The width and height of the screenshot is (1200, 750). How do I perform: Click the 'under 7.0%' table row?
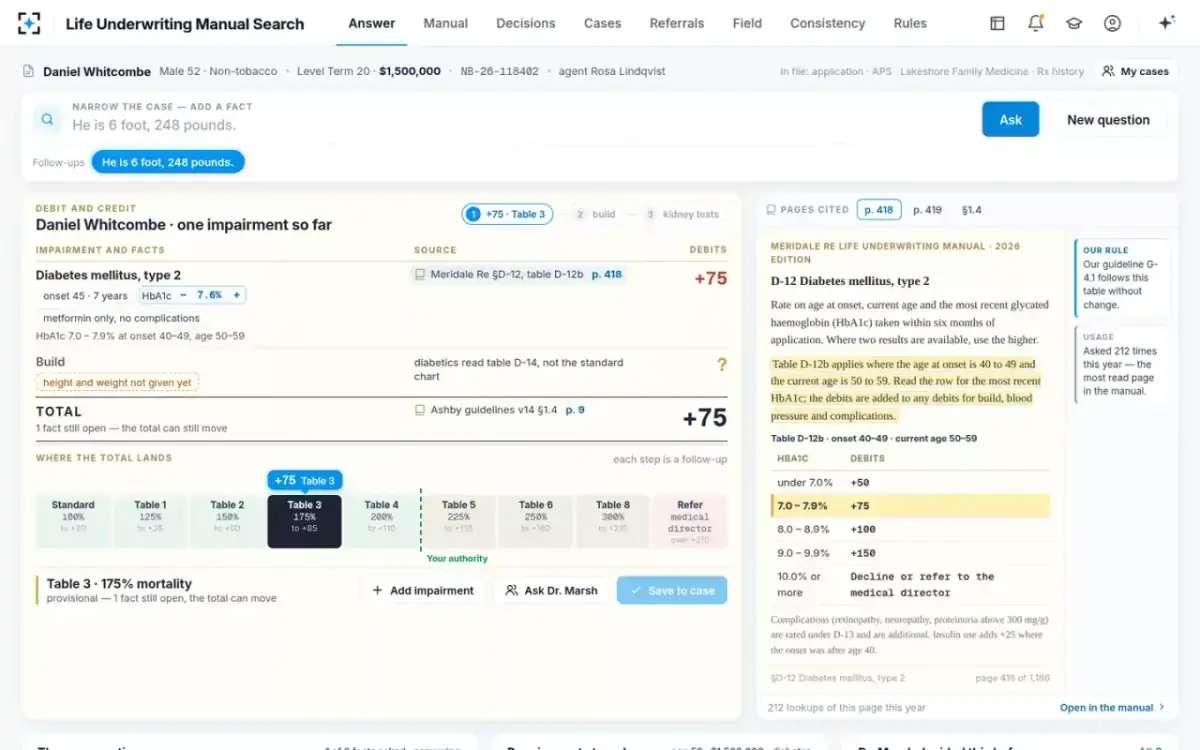coord(911,482)
